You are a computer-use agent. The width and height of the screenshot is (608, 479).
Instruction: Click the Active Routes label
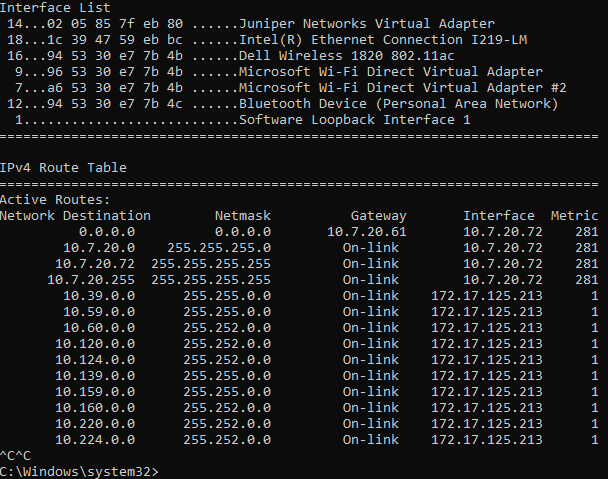(x=55, y=200)
